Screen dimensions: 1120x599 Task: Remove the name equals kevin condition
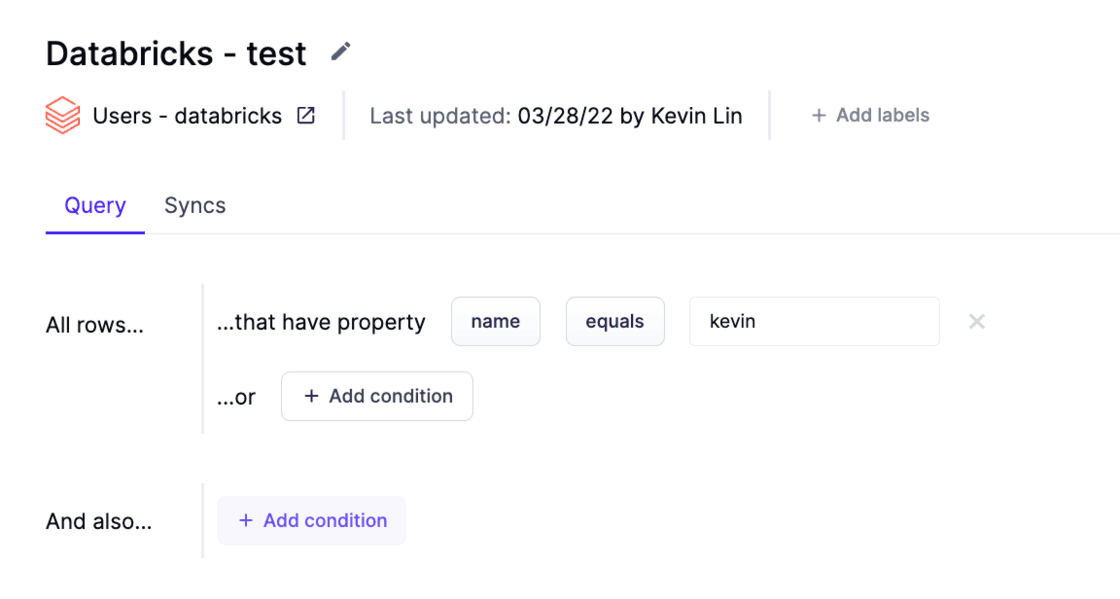(977, 322)
